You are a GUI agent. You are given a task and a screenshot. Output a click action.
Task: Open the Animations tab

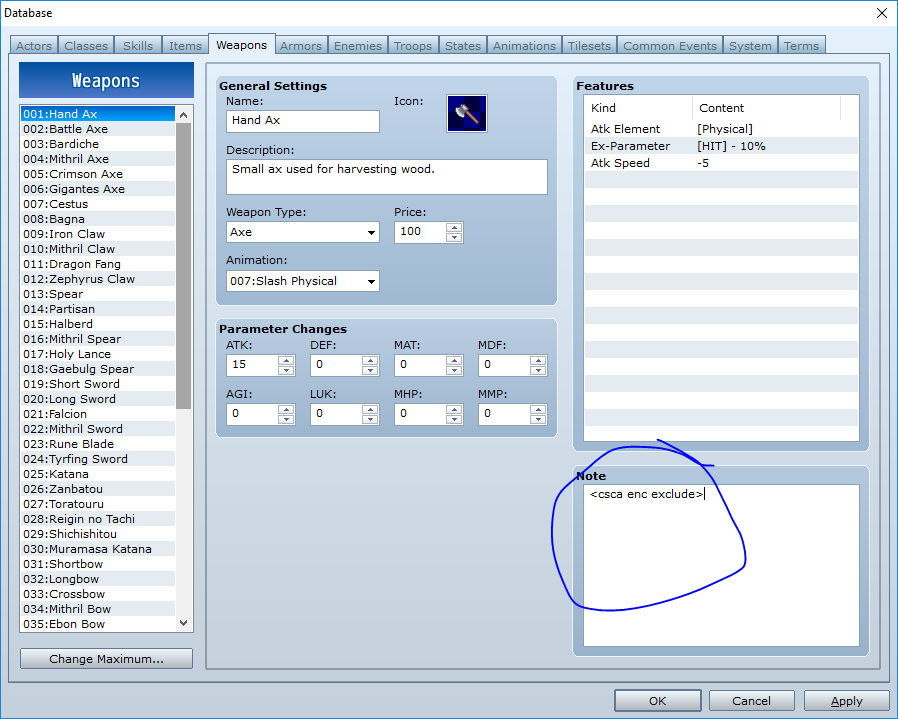(x=524, y=45)
